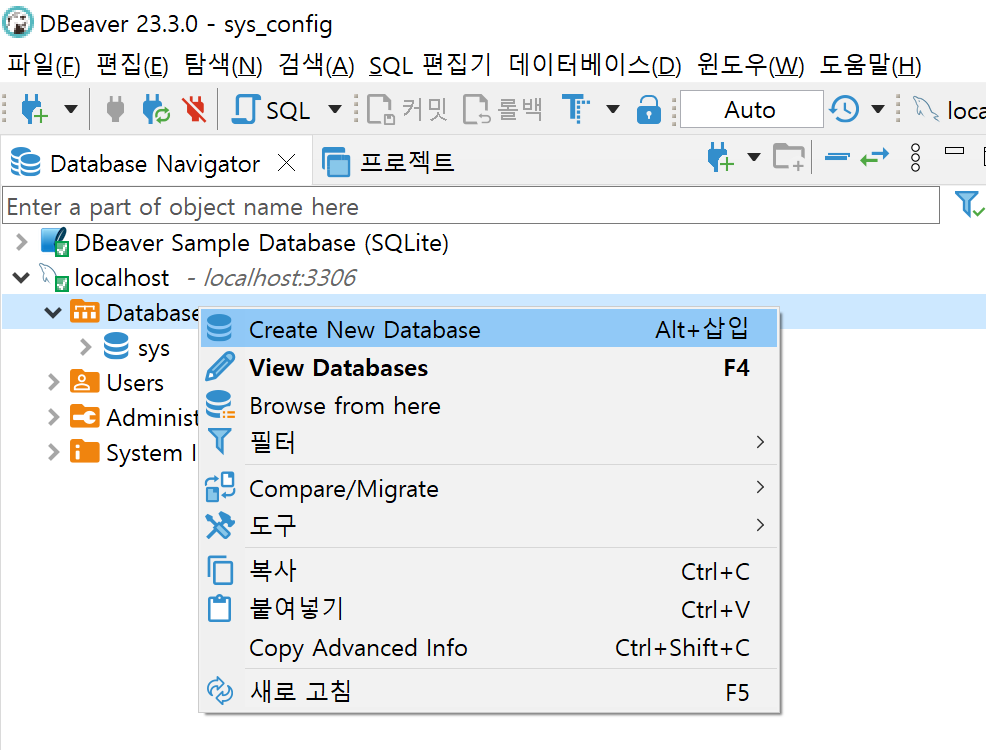This screenshot has height=750, width=986.
Task: Choose Create New Database from context menu
Action: (489, 329)
